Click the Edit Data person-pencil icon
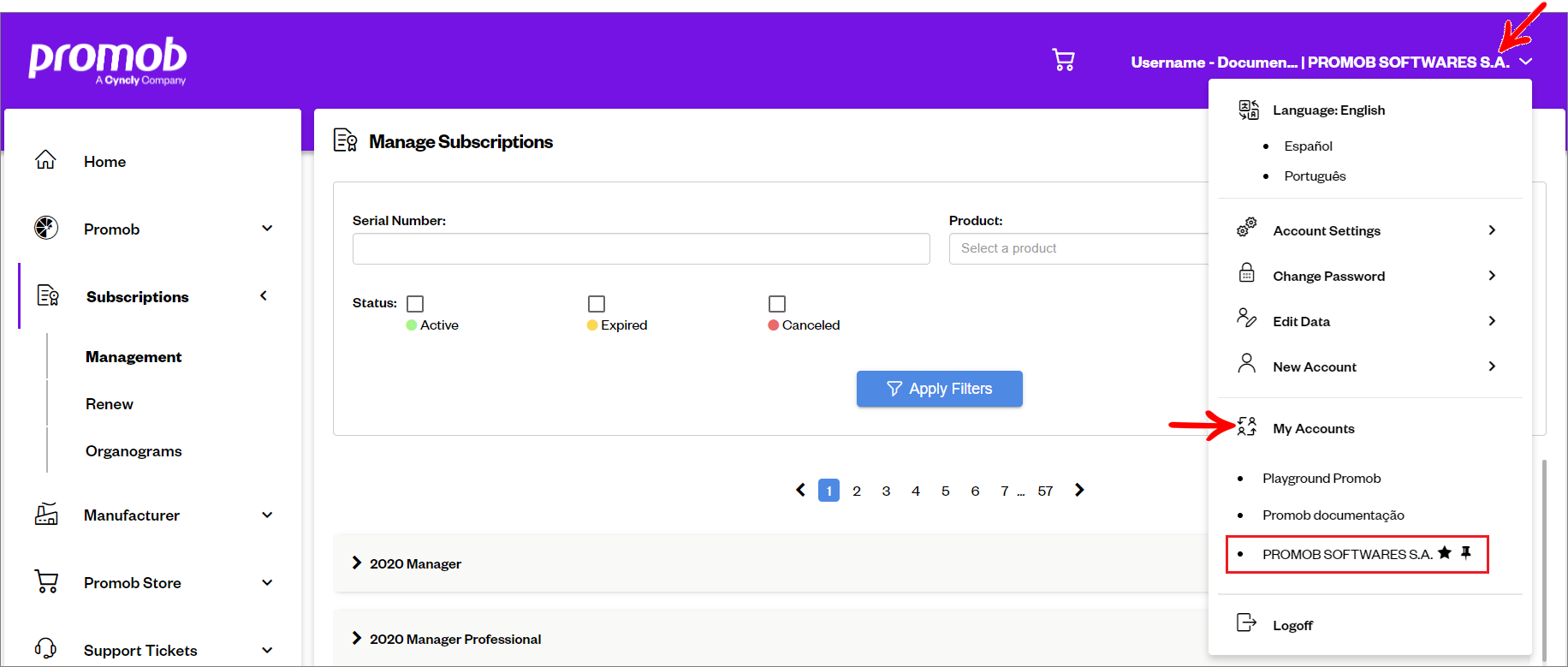The width and height of the screenshot is (1568, 667). (x=1247, y=319)
